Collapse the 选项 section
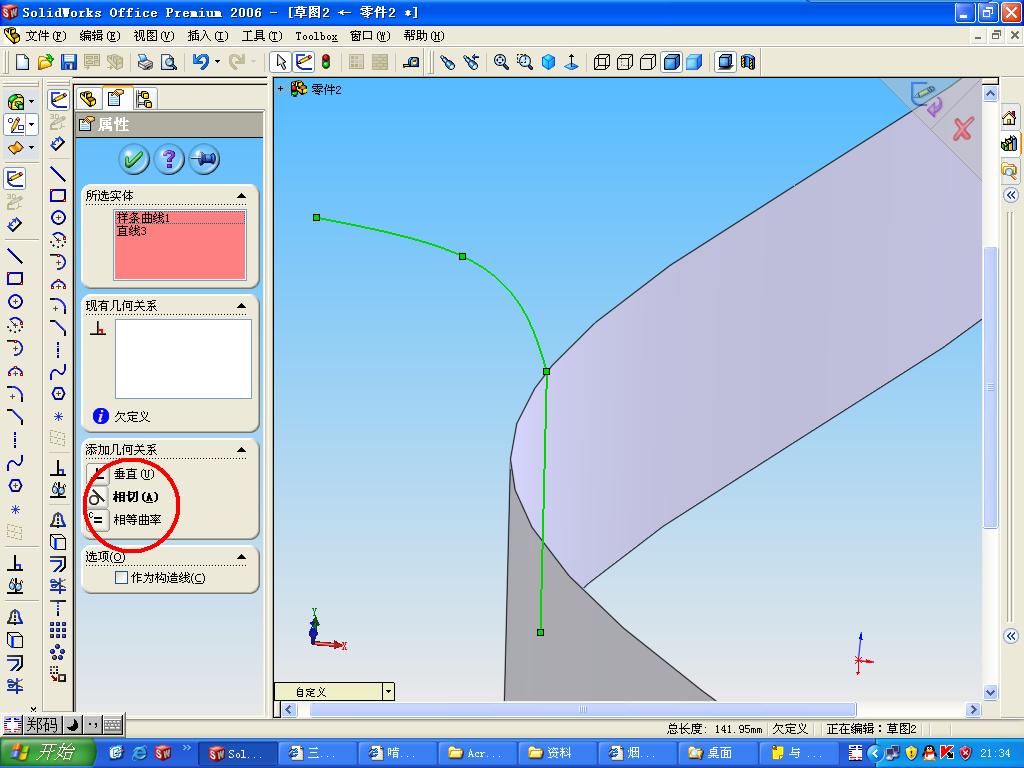The image size is (1024, 768). [x=242, y=556]
